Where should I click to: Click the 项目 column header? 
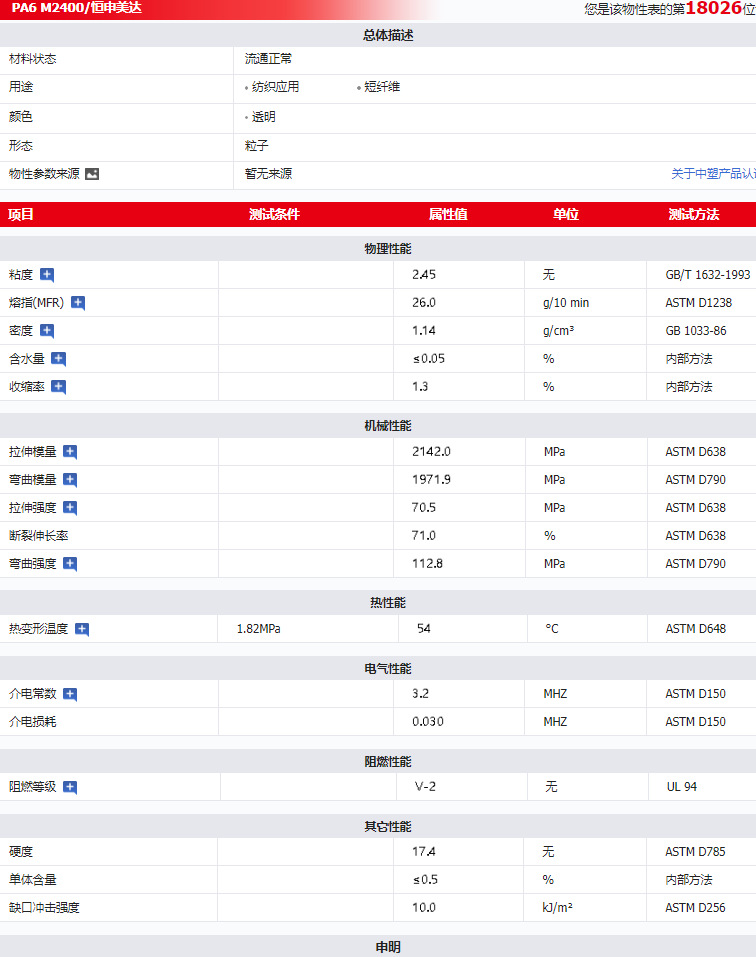(x=21, y=214)
